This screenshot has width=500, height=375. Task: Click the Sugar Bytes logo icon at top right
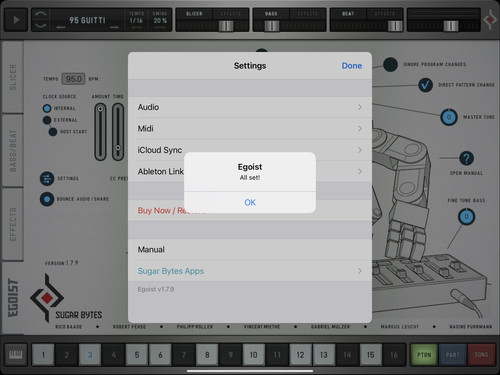[x=490, y=20]
